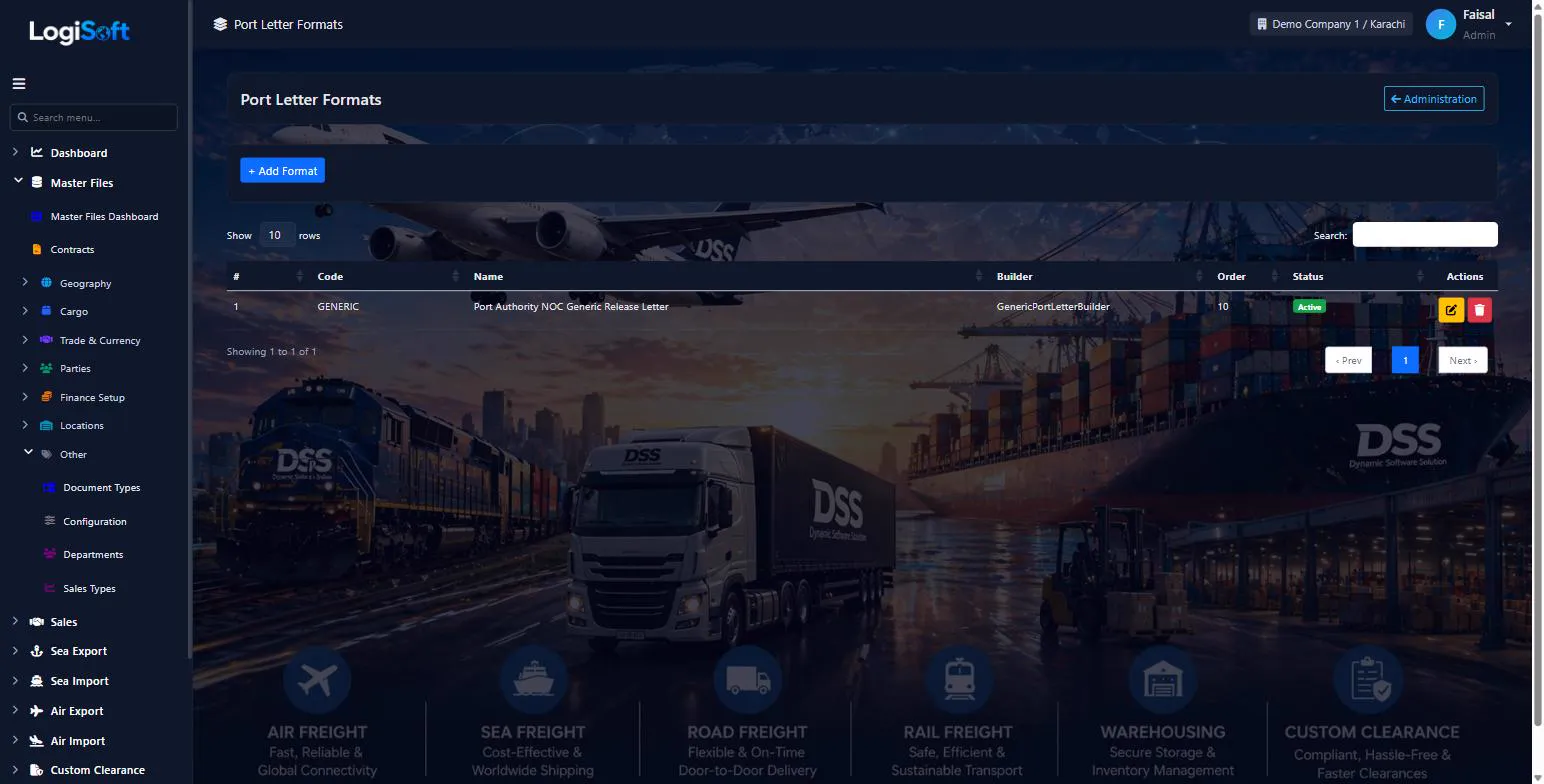Open the Contracts menu item
This screenshot has width=1544, height=784.
coord(72,249)
